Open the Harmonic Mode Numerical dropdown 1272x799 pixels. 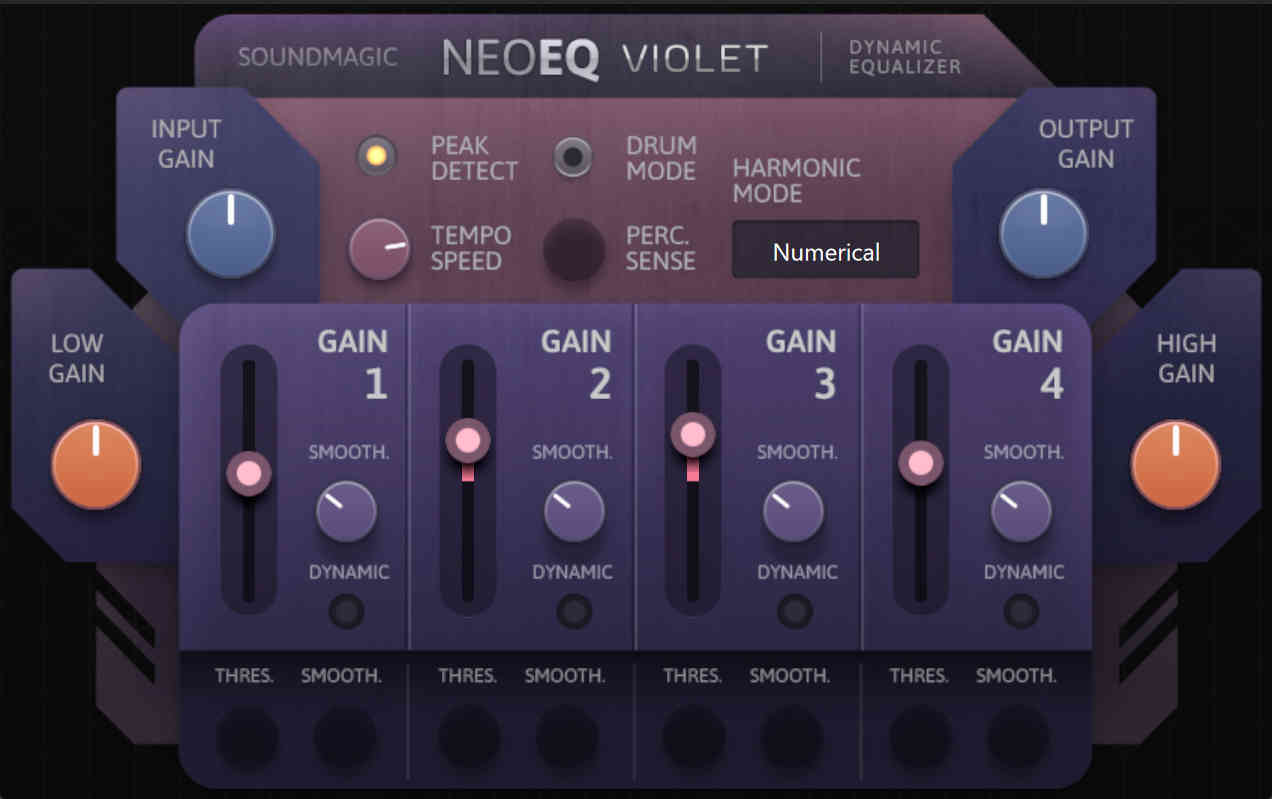click(x=826, y=250)
